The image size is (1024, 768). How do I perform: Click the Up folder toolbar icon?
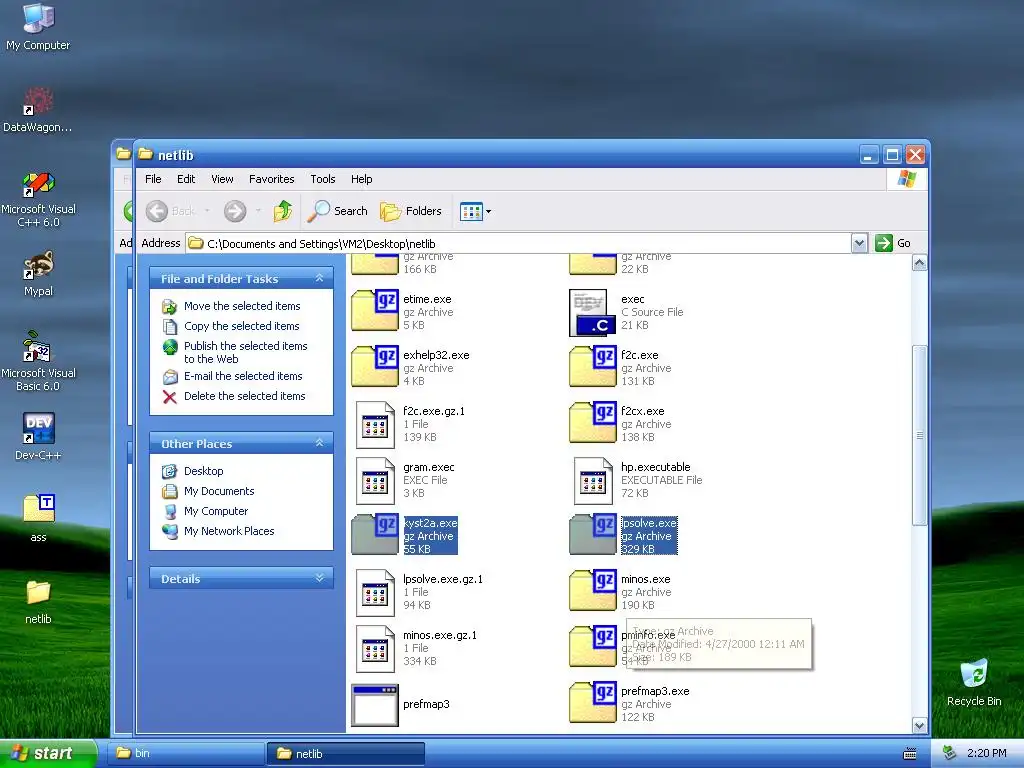(x=283, y=211)
